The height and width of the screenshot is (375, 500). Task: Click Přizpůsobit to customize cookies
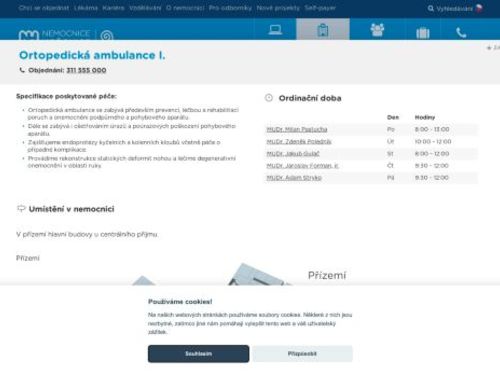tap(302, 353)
